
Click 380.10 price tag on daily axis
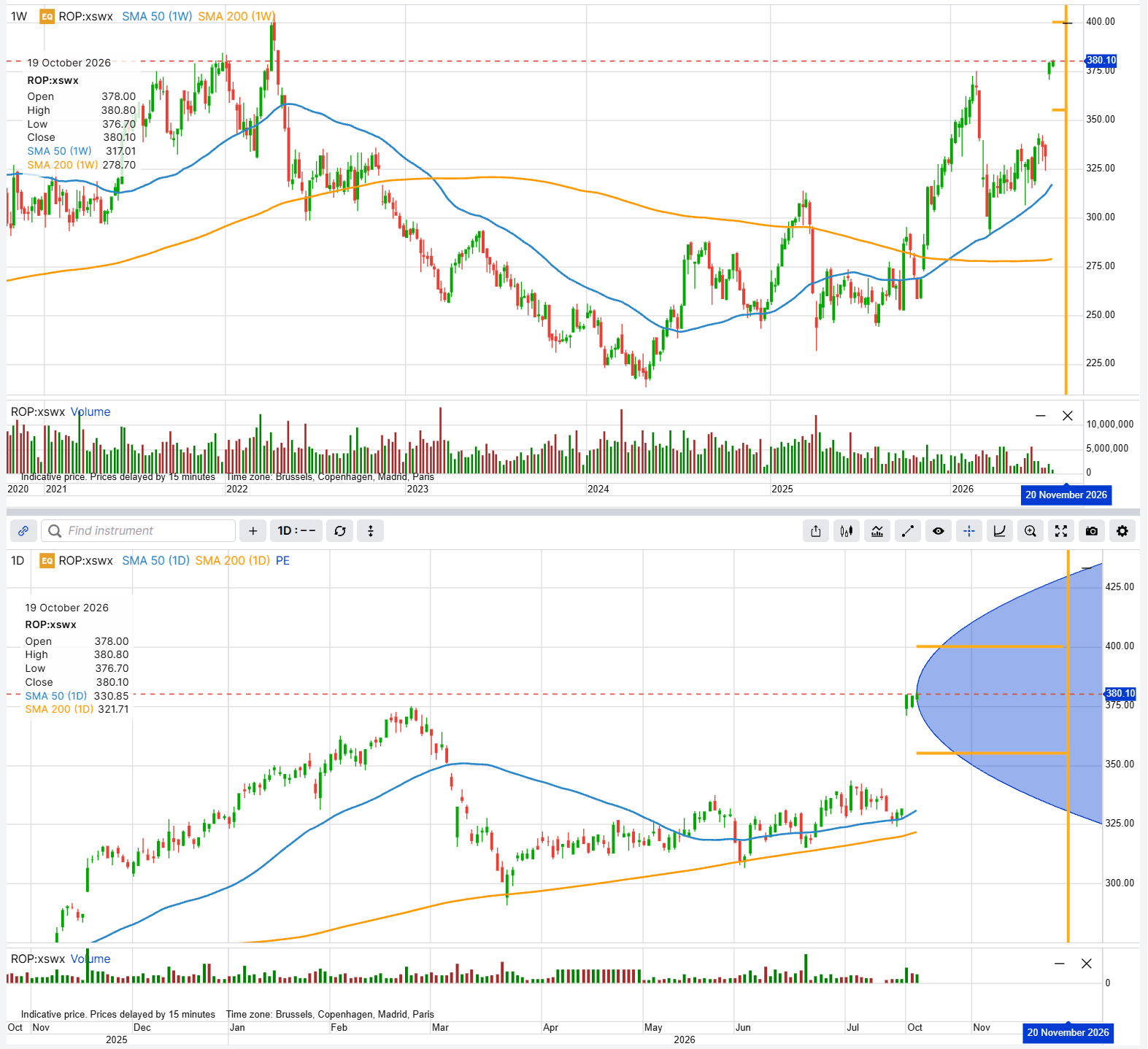pos(1120,694)
